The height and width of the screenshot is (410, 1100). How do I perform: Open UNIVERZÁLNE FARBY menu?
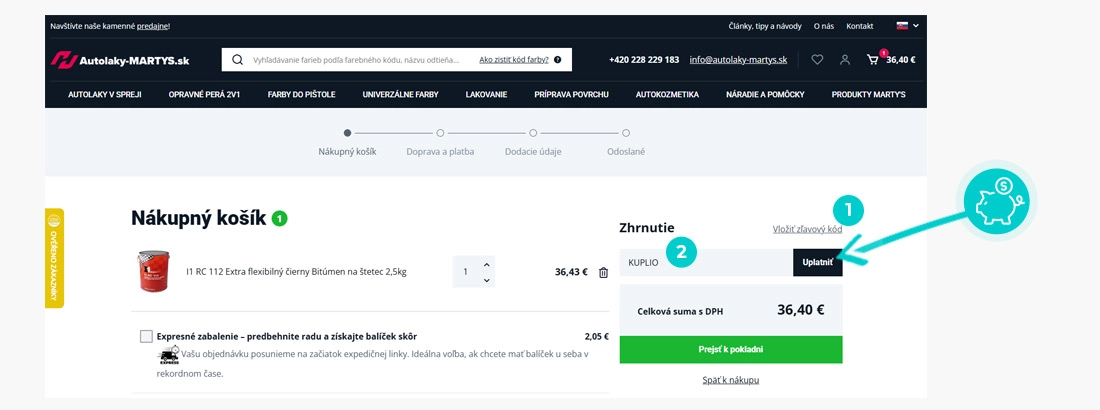(401, 94)
